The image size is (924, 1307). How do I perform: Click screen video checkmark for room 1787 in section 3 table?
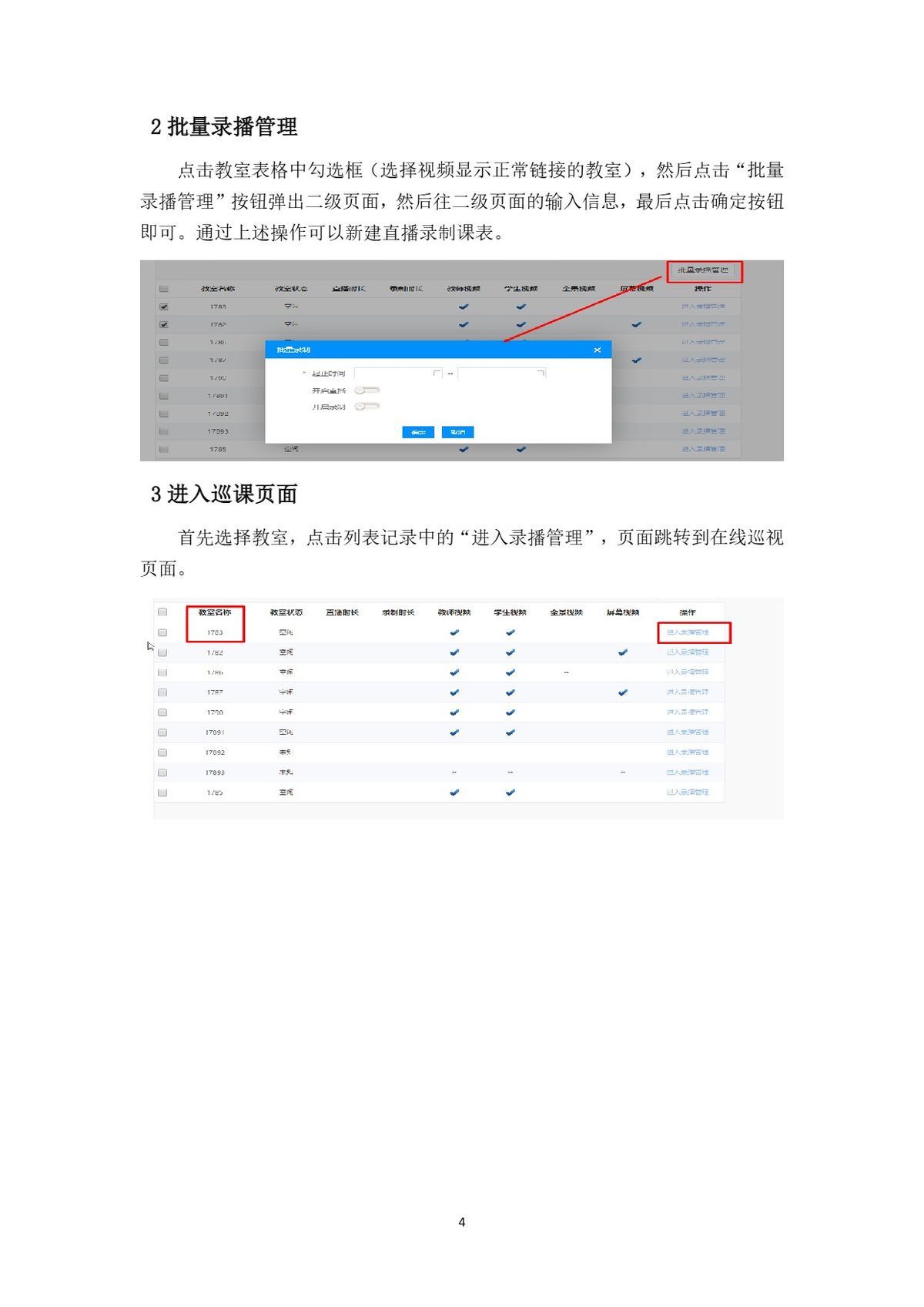click(x=623, y=692)
